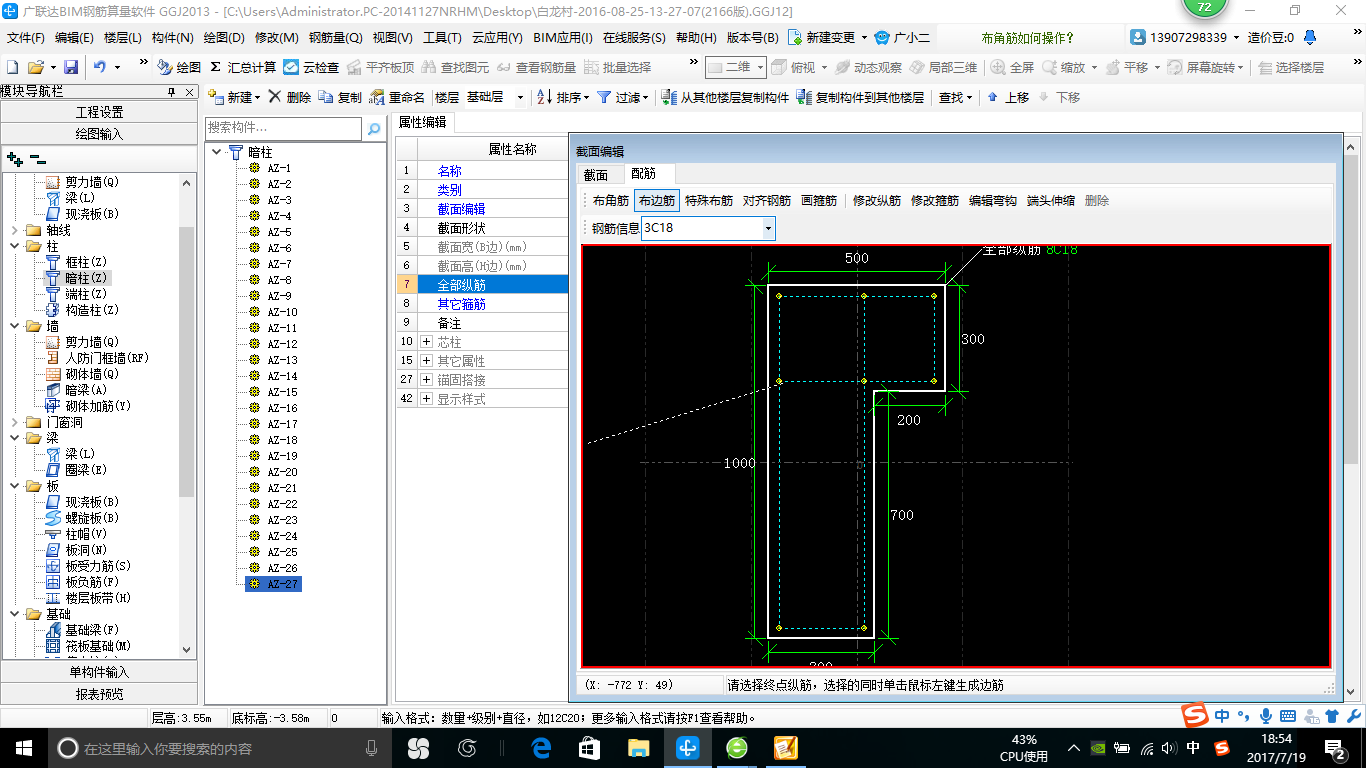Open File Explorer from the taskbar

639,747
